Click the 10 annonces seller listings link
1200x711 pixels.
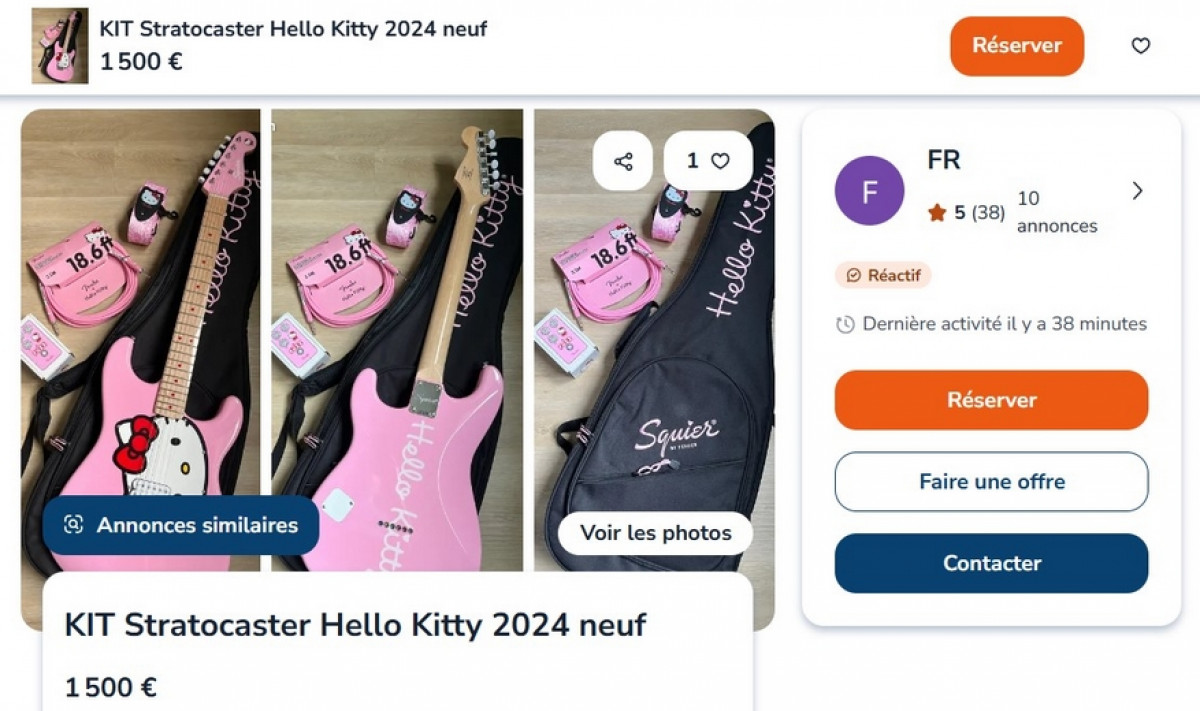1056,212
